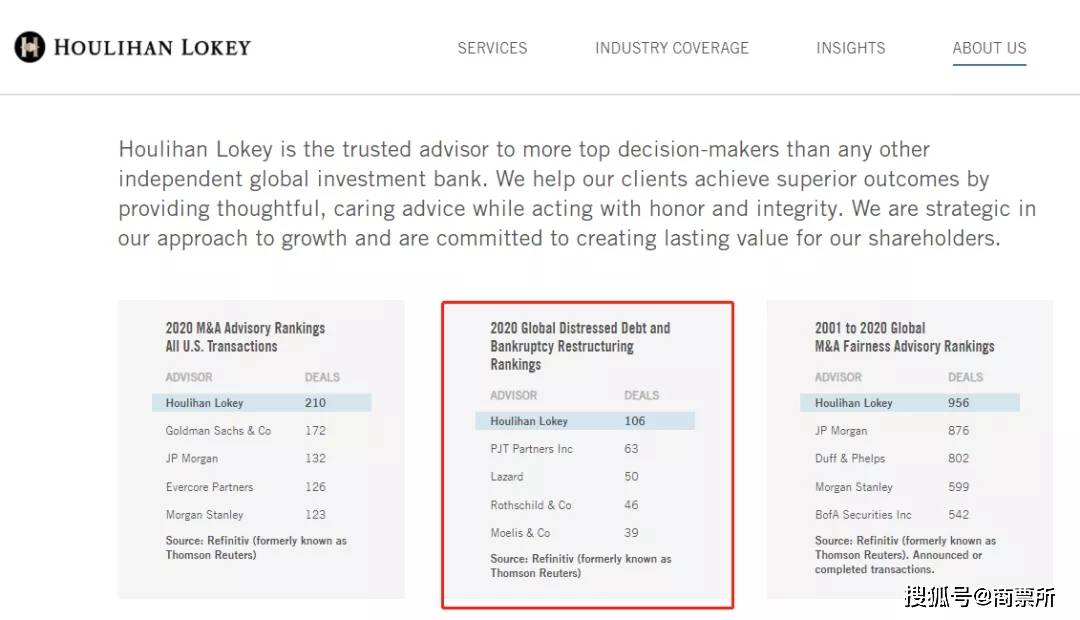Click the Distressed Debt Restructuring Rankings heading

pos(580,346)
